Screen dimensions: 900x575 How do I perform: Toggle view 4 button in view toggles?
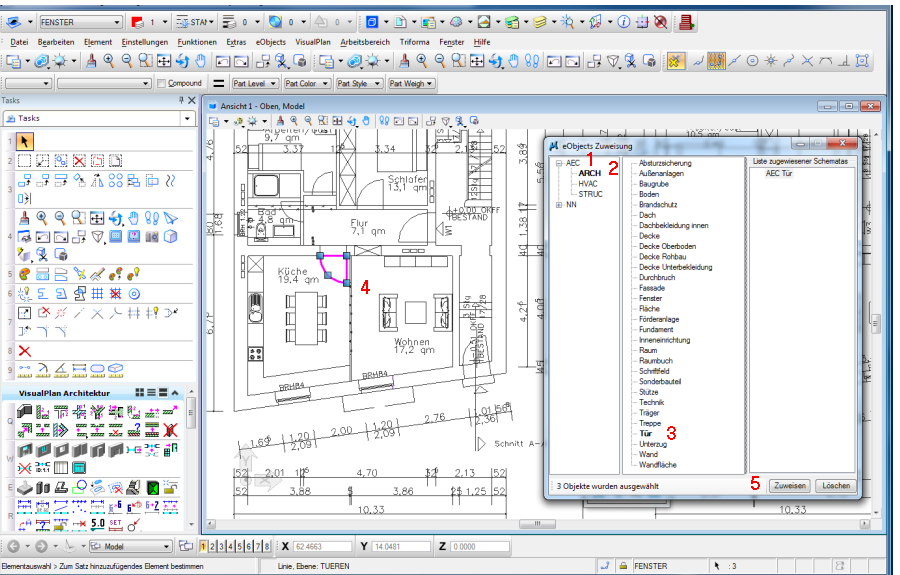coord(230,546)
